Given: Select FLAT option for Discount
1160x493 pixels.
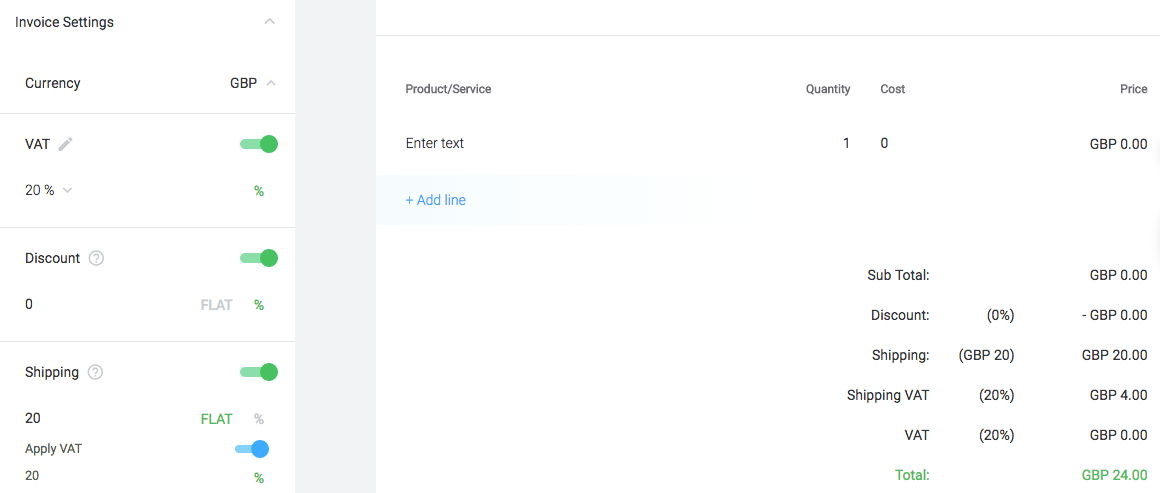Looking at the screenshot, I should pos(216,305).
